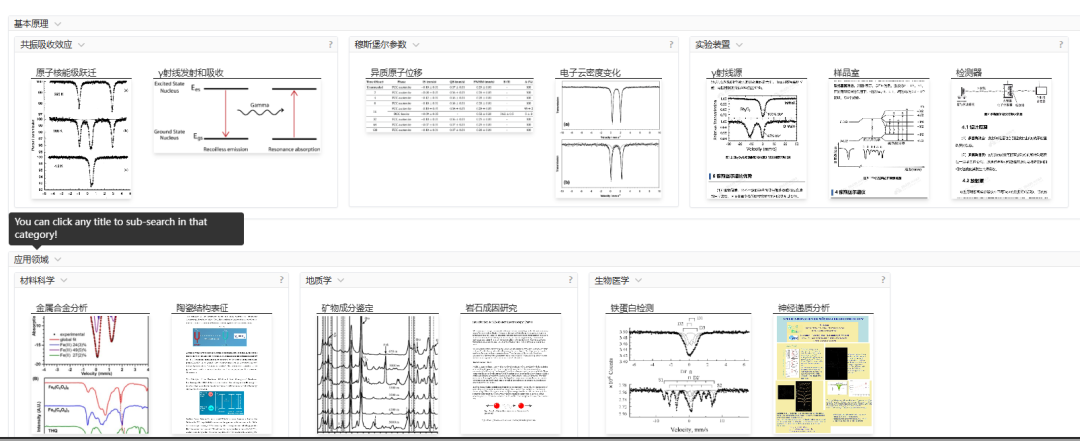Image resolution: width=1080 pixels, height=441 pixels.
Task: Open the 铁蛋白检测 velocity spectra thumbnail
Action: coord(678,375)
